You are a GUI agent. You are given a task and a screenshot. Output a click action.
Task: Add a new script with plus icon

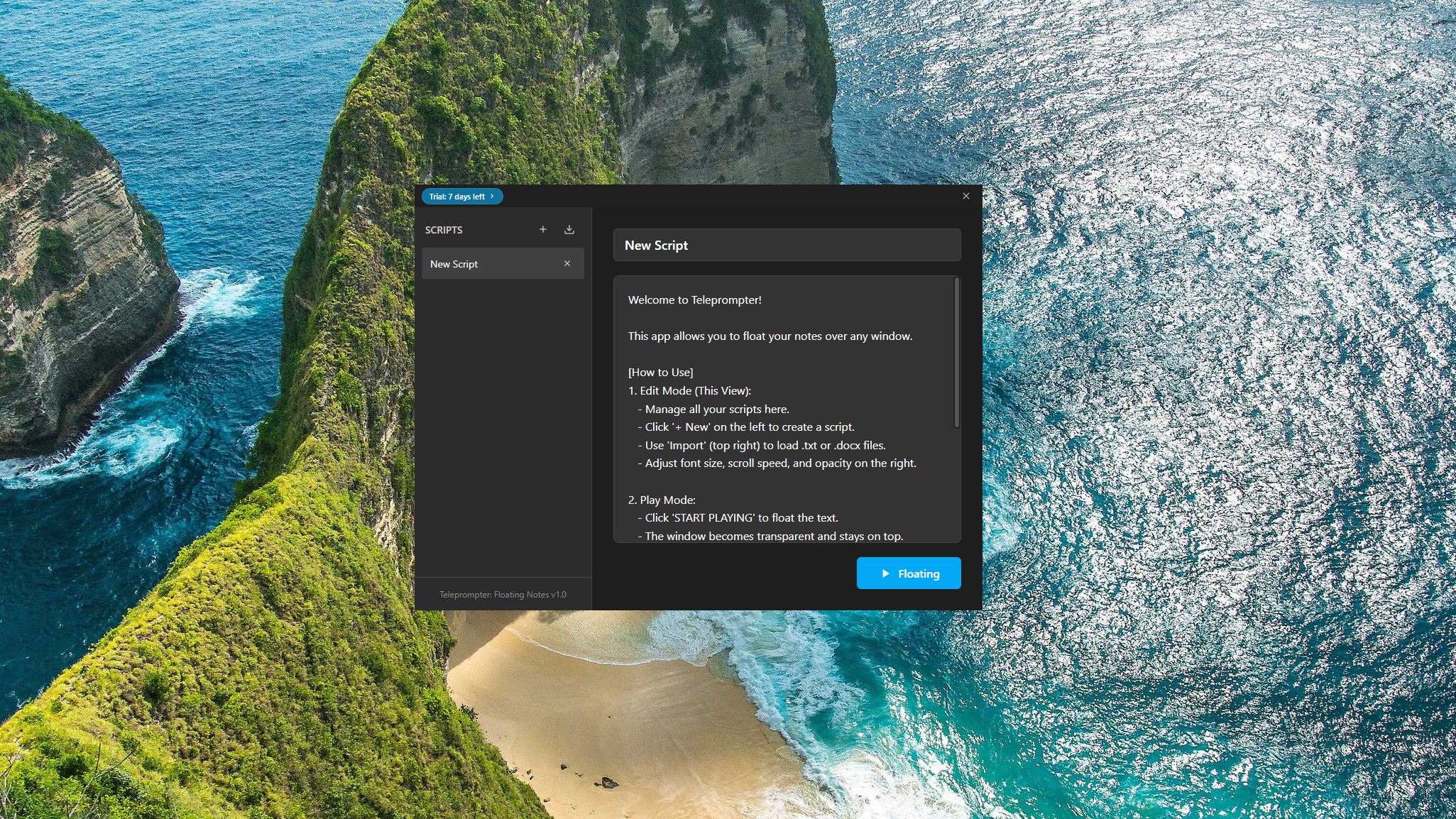point(543,229)
